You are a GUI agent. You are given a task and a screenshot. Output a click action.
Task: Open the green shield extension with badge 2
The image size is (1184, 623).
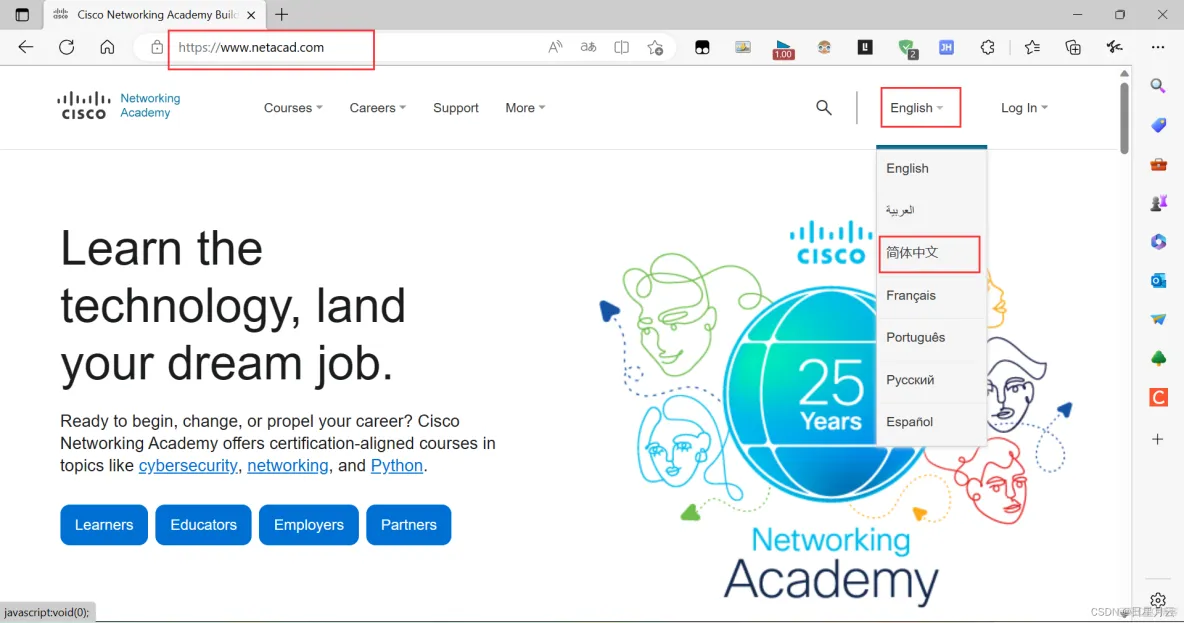click(x=908, y=49)
